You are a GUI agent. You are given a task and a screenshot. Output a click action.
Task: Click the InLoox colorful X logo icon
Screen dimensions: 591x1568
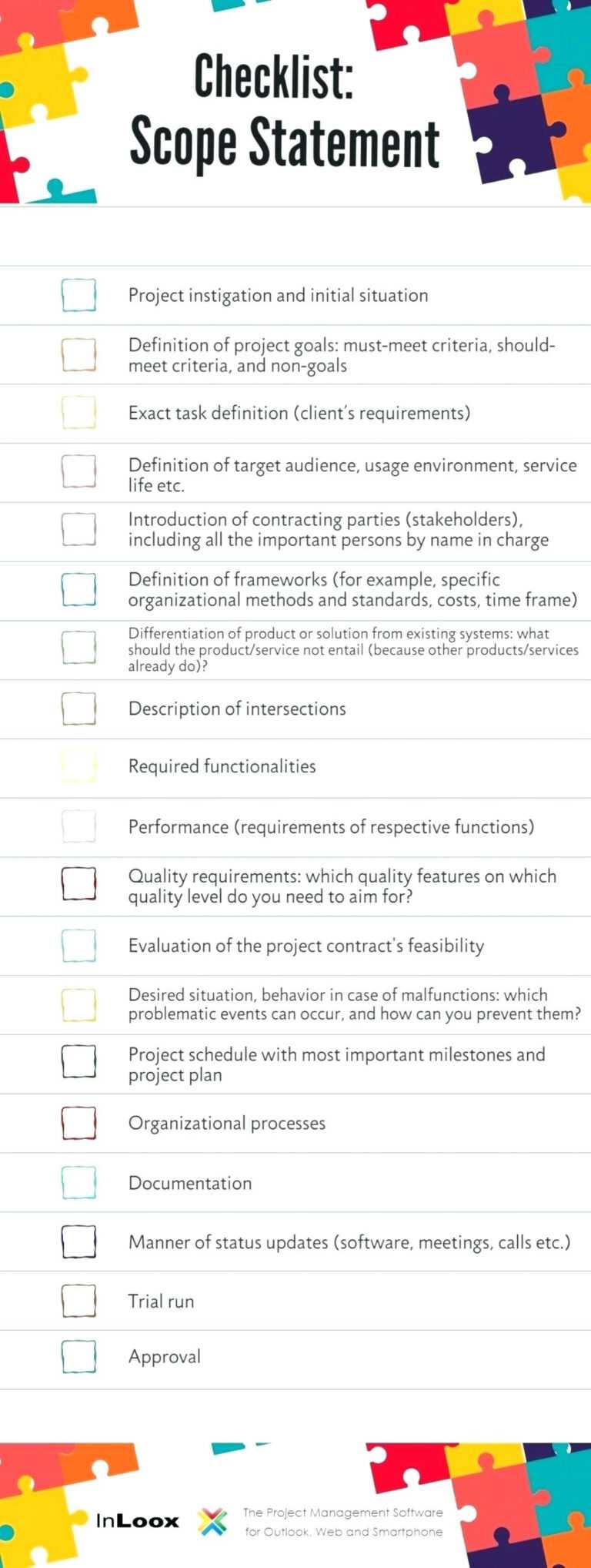[x=212, y=1521]
